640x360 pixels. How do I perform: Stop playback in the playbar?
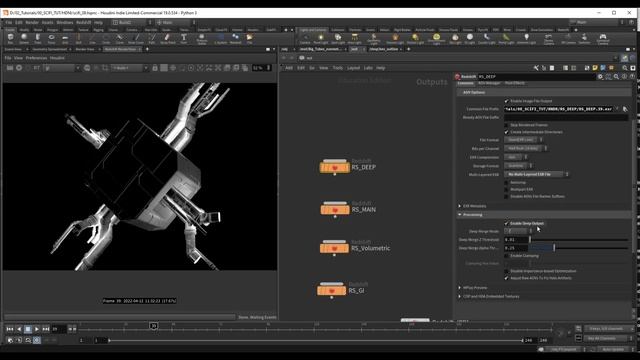pos(28,329)
